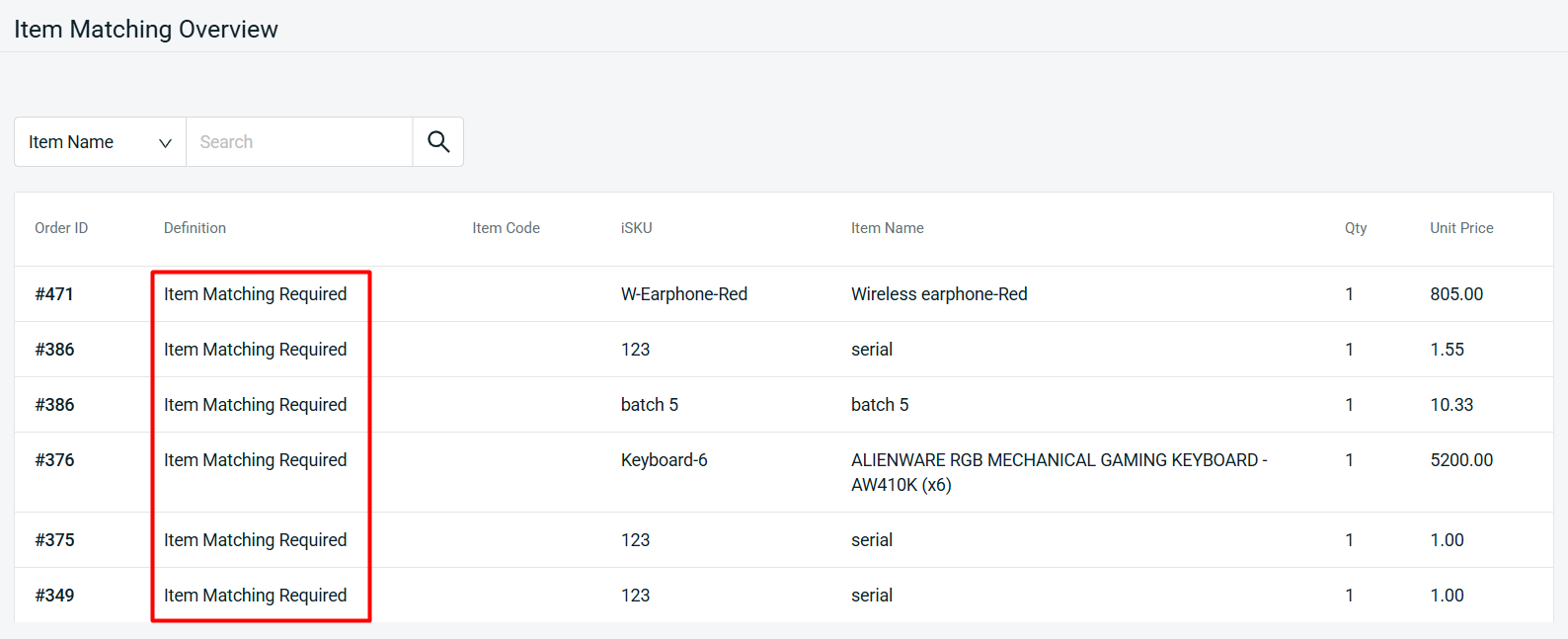Click inside the Search text field

click(298, 142)
